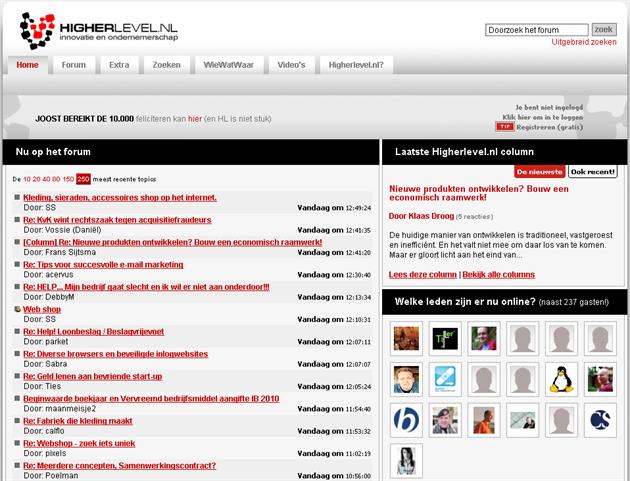Click the red TIP badge icon

click(x=504, y=127)
